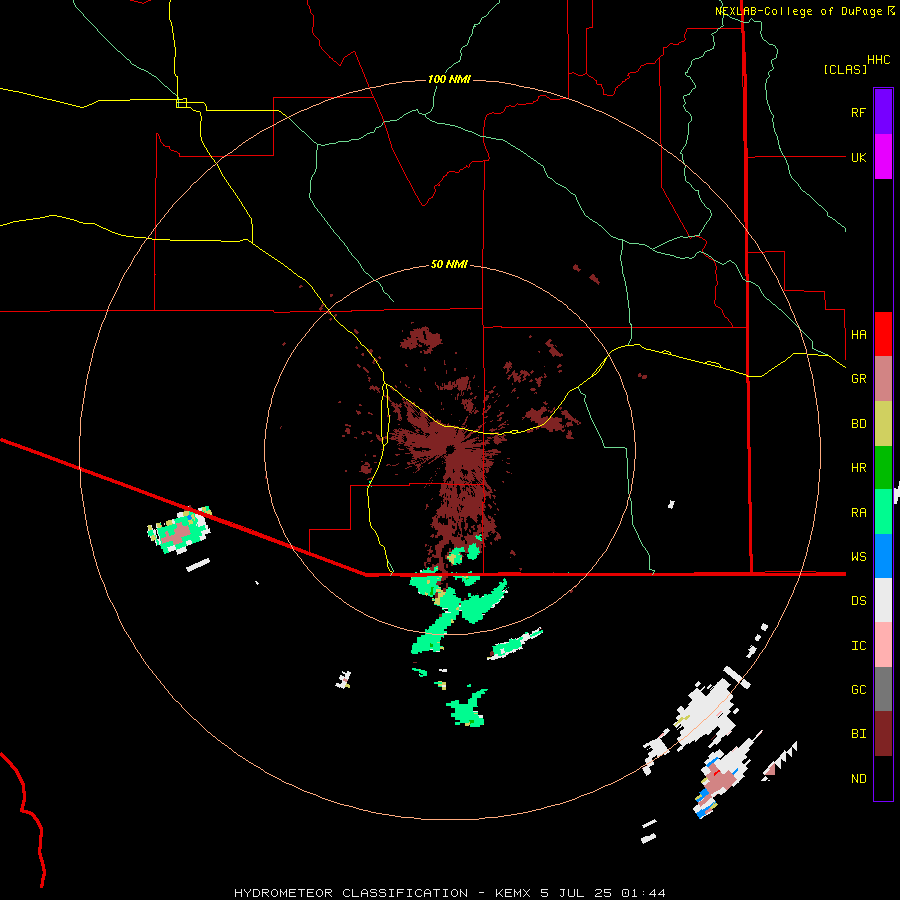
Task: Click the WS legend label
Action: pyautogui.click(x=858, y=557)
